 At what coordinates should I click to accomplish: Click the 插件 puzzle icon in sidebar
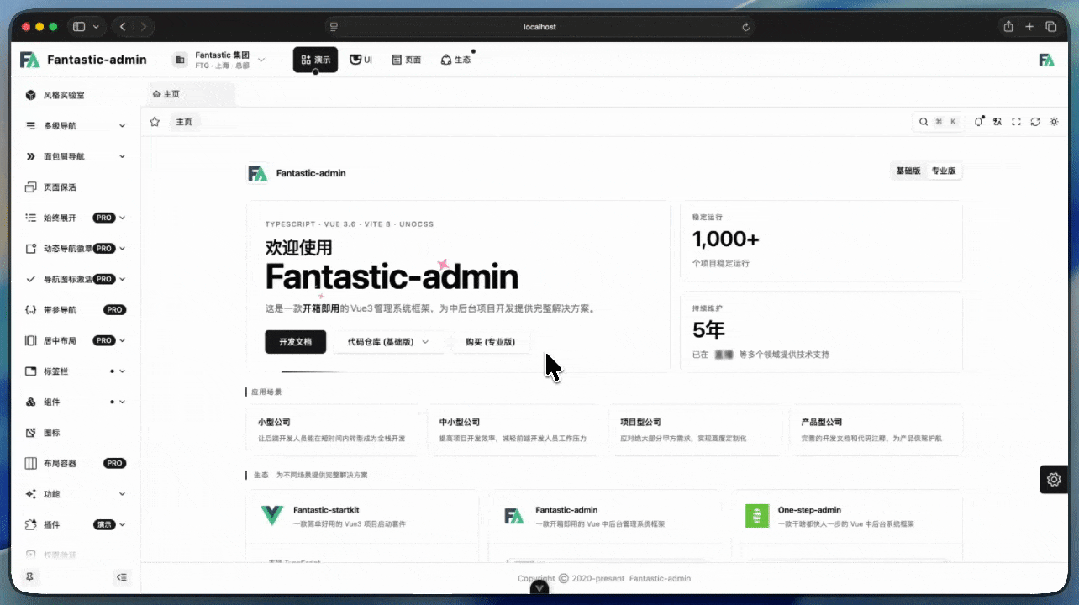pyautogui.click(x=30, y=524)
